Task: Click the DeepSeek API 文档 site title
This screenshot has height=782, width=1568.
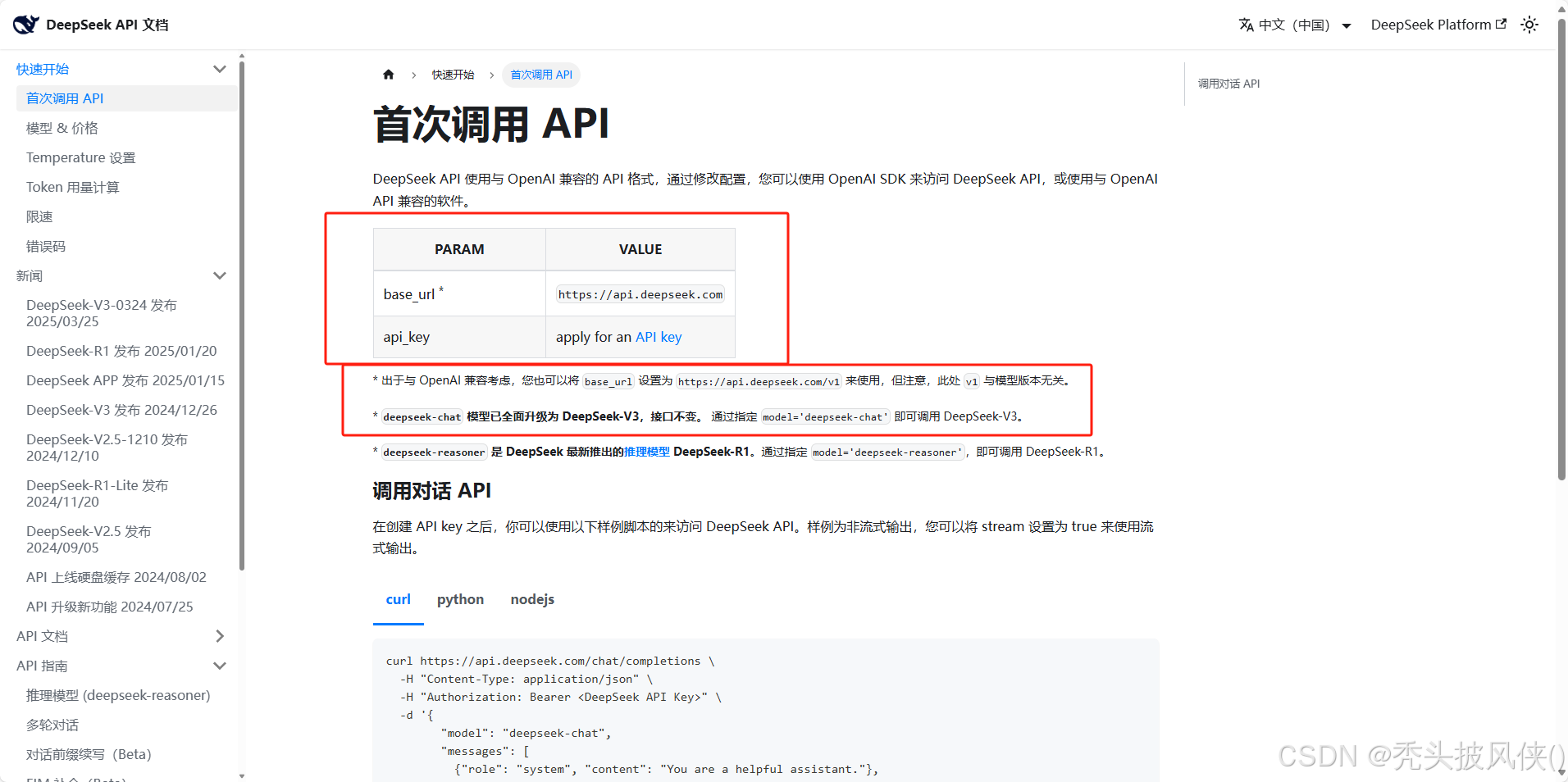Action: point(107,25)
